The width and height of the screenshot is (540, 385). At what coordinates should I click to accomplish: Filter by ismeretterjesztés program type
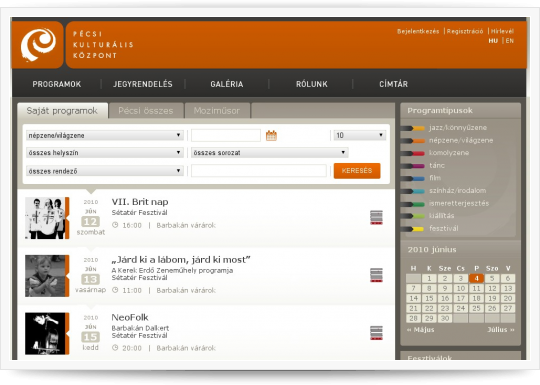pos(459,204)
